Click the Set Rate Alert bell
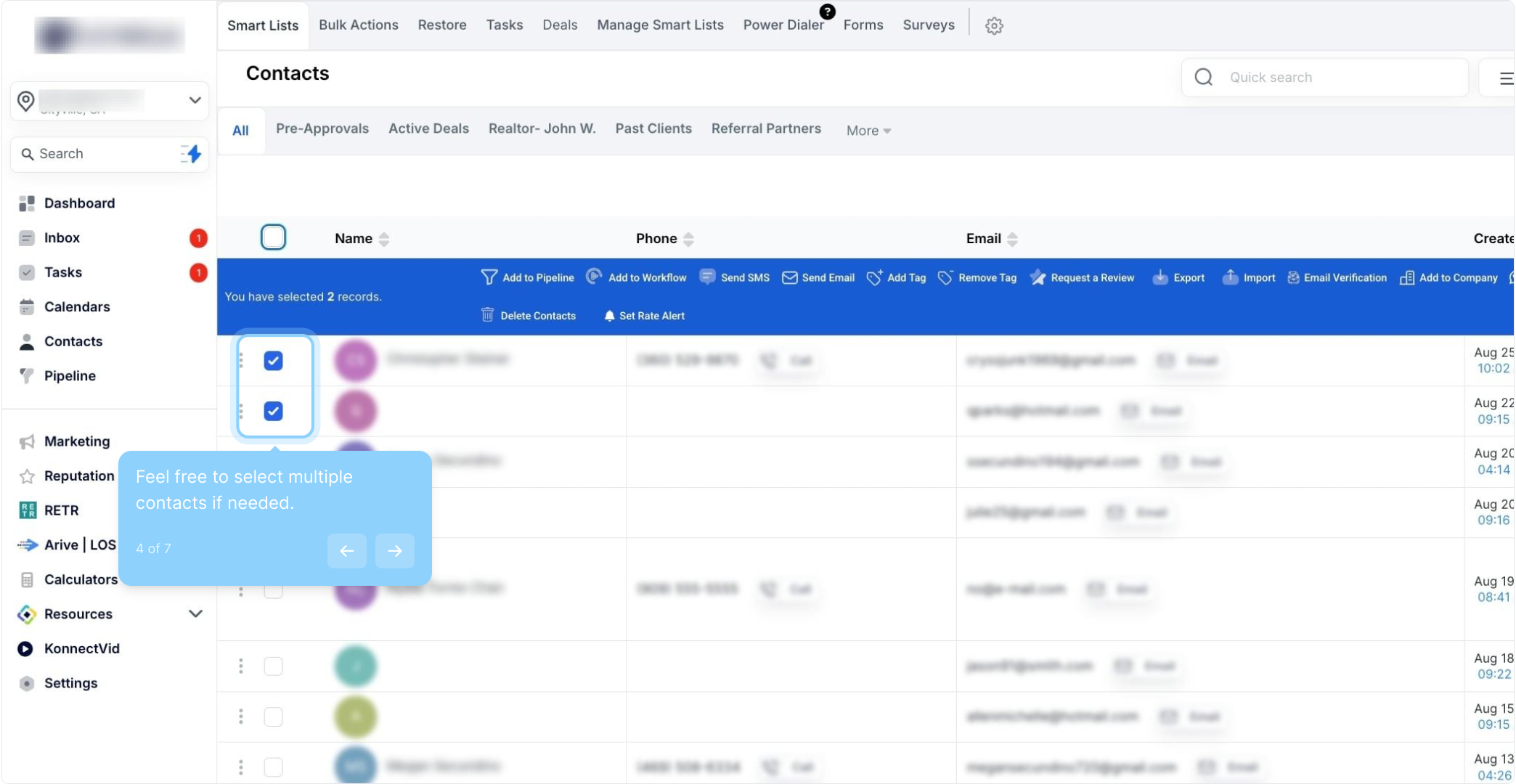 pos(609,315)
